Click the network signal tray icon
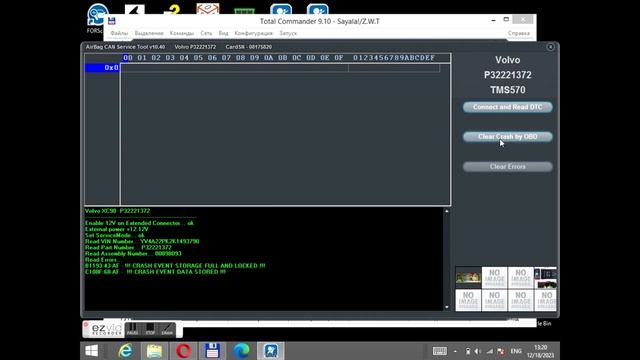The image size is (640, 360). (x=490, y=351)
